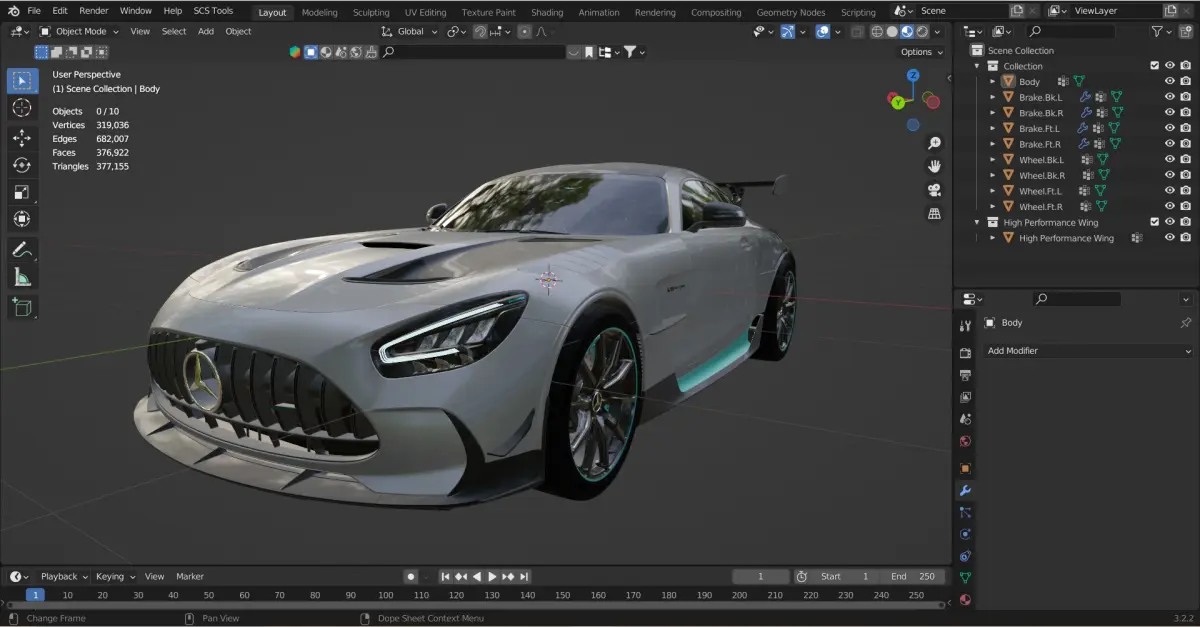
Task: Open the Options dropdown in the viewport
Action: (920, 52)
